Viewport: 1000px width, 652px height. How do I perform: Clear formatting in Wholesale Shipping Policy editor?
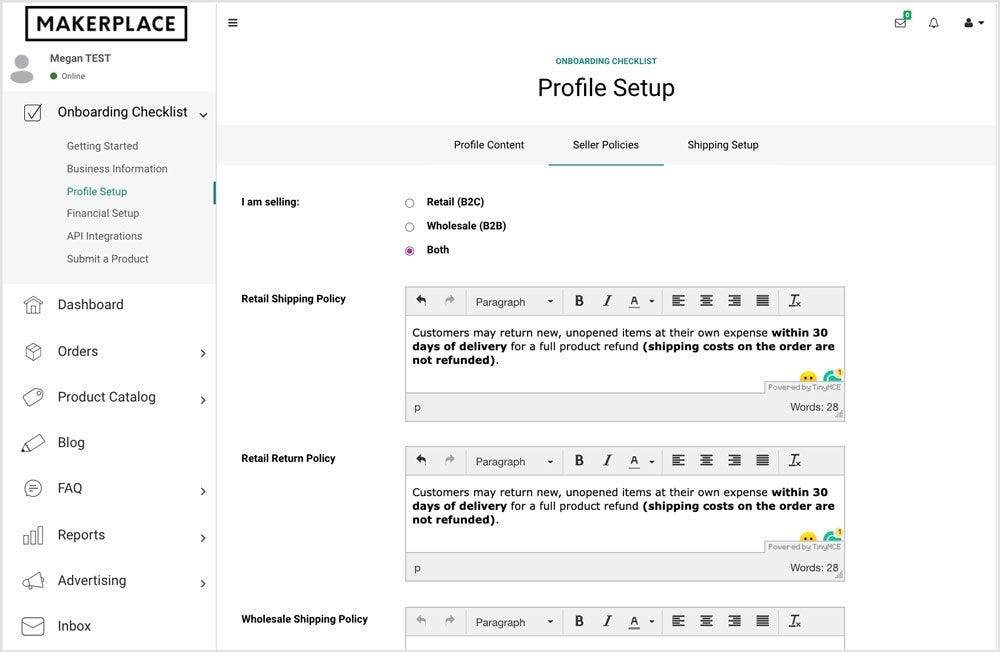[795, 621]
